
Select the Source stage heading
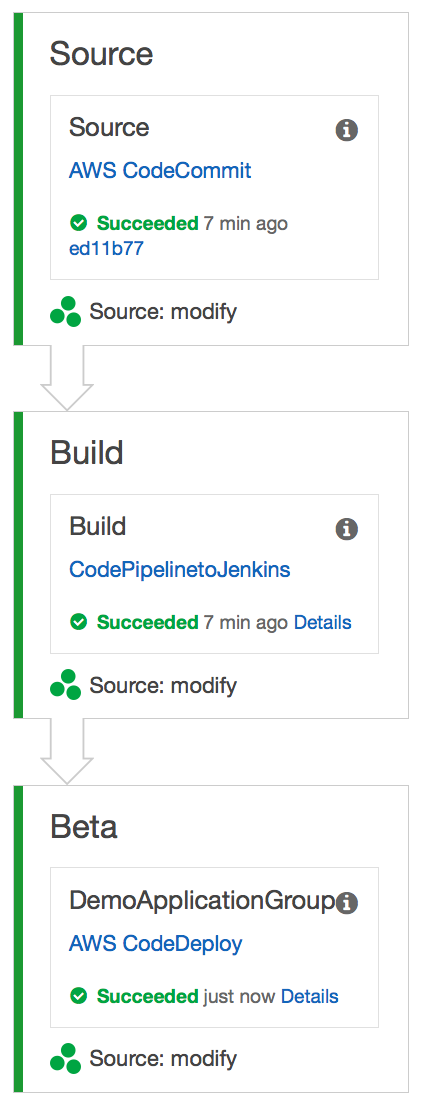pyautogui.click(x=101, y=53)
